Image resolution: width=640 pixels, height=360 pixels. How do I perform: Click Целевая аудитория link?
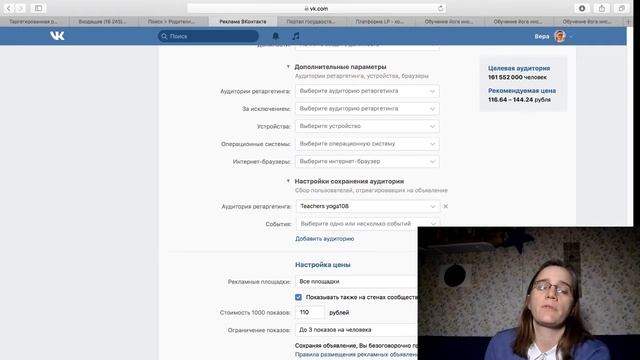[x=519, y=68]
